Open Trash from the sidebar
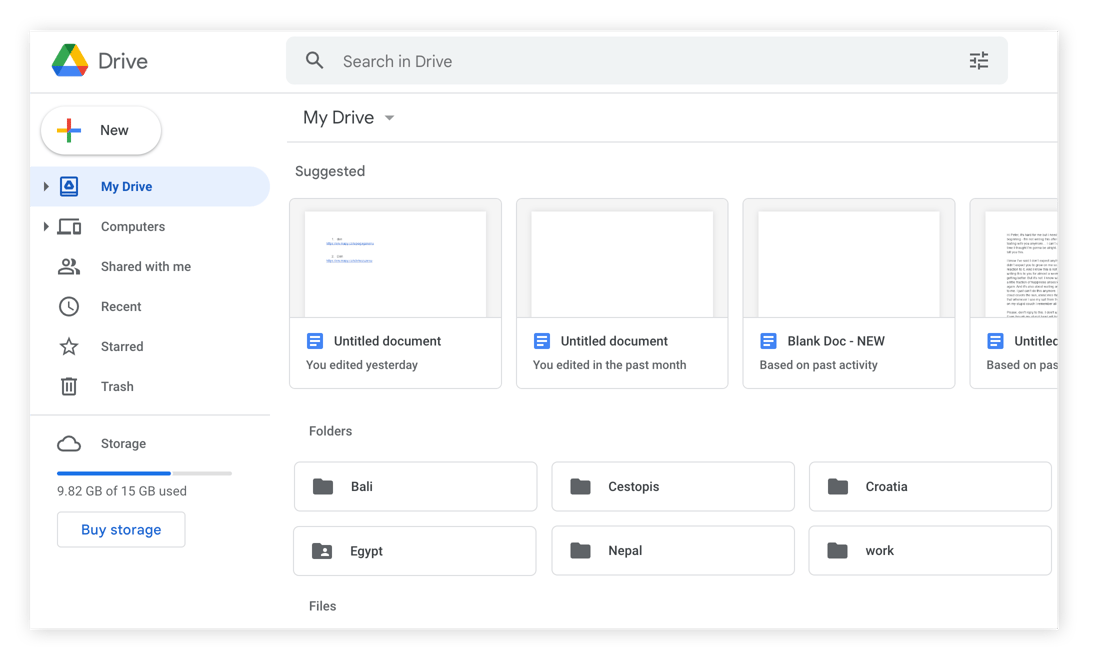Viewport: 1094px width, 664px height. click(117, 387)
